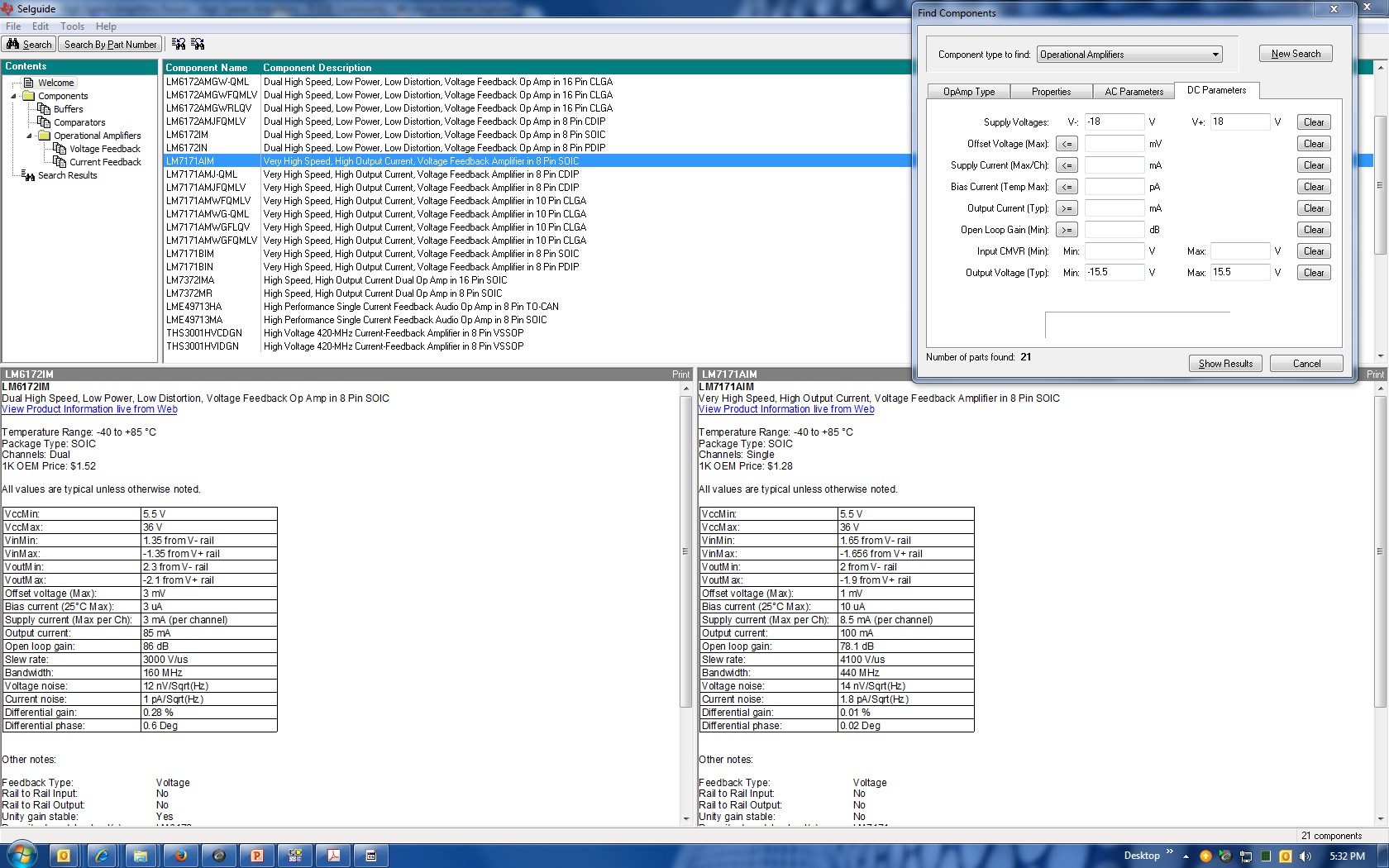This screenshot has height=868, width=1389.
Task: Click the network tray icon
Action: point(1245,856)
